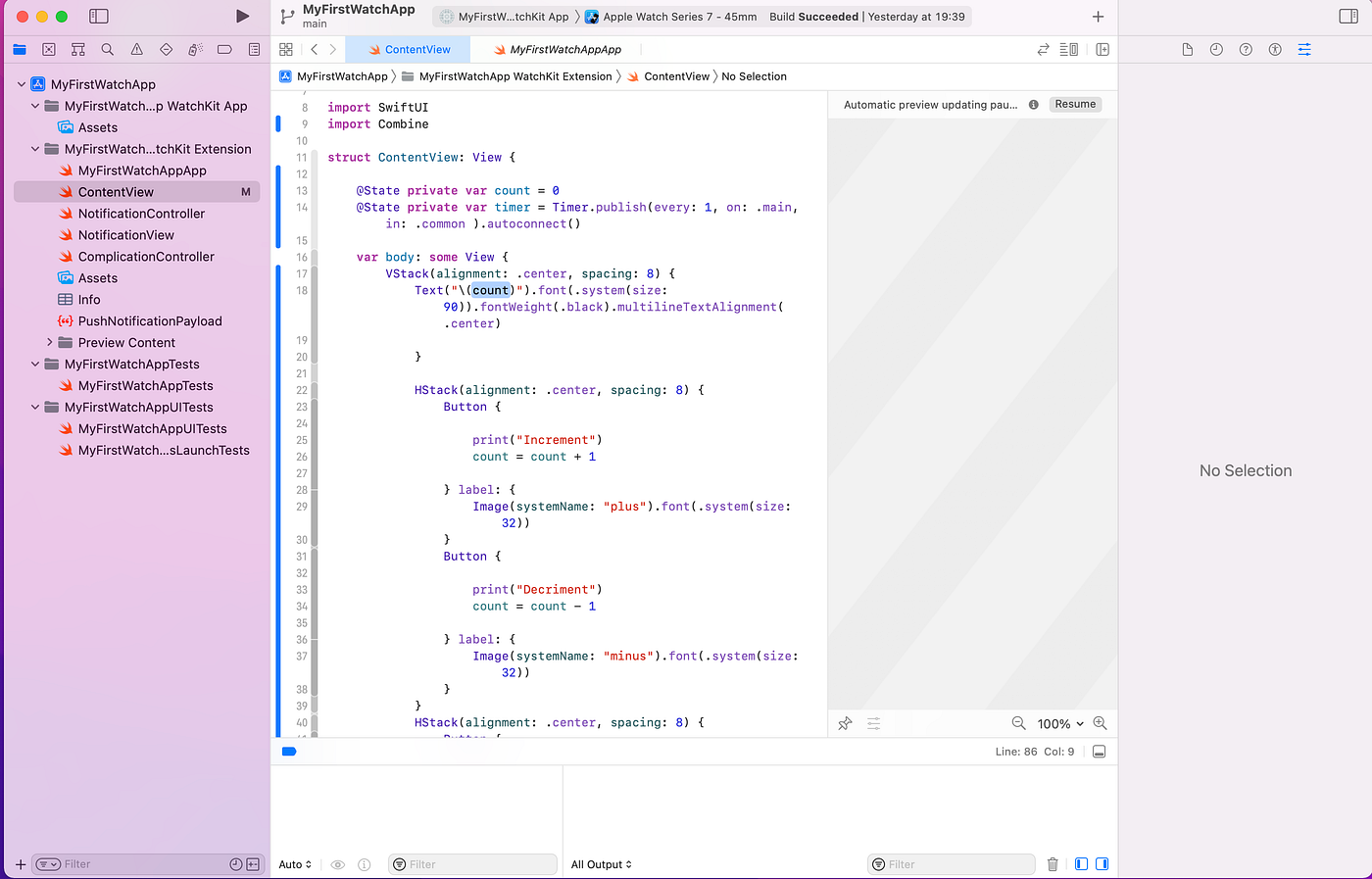Add a file with navigator plus button
Screen dimensions: 1372x879
[21, 864]
